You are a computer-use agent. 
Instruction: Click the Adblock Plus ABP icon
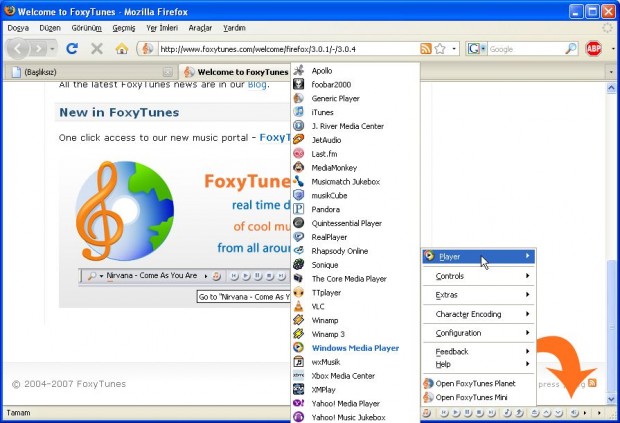[x=594, y=49]
